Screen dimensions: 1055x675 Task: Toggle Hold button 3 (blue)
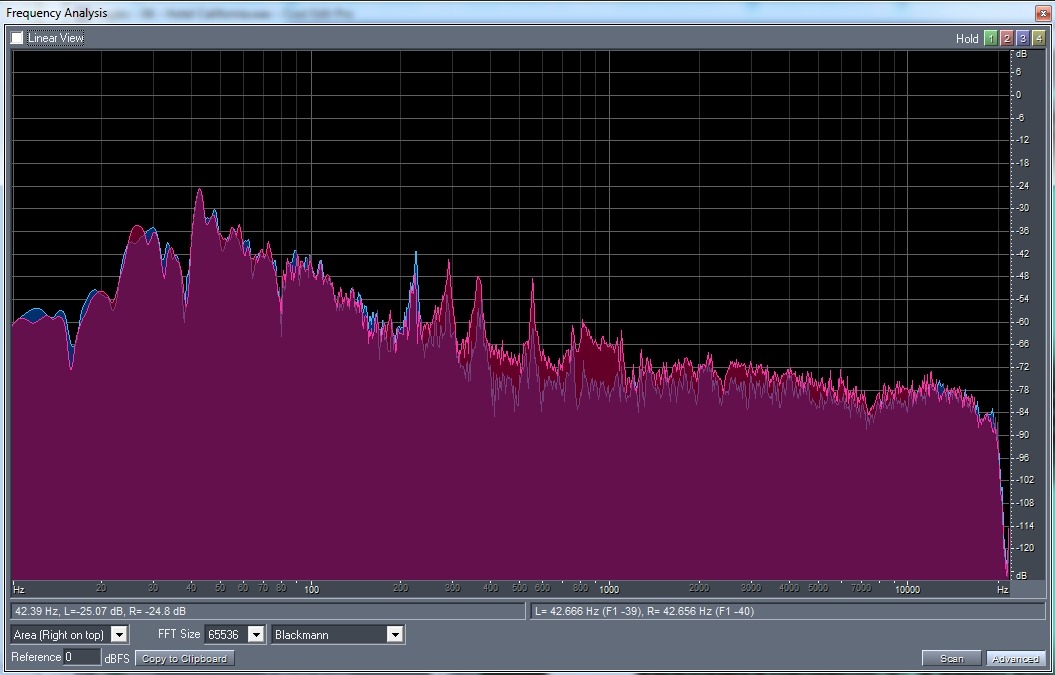coord(1023,38)
